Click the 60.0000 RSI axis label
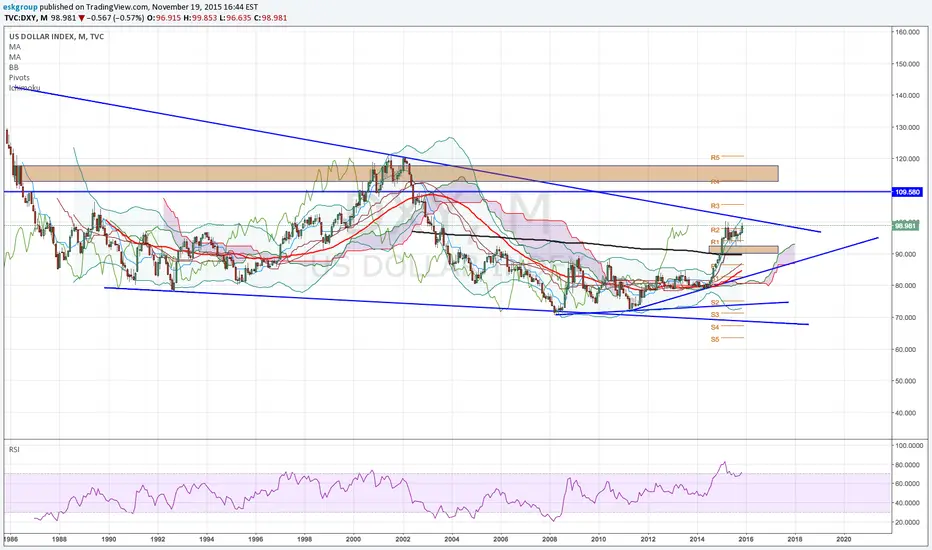Image resolution: width=932 pixels, height=550 pixels. [909, 484]
